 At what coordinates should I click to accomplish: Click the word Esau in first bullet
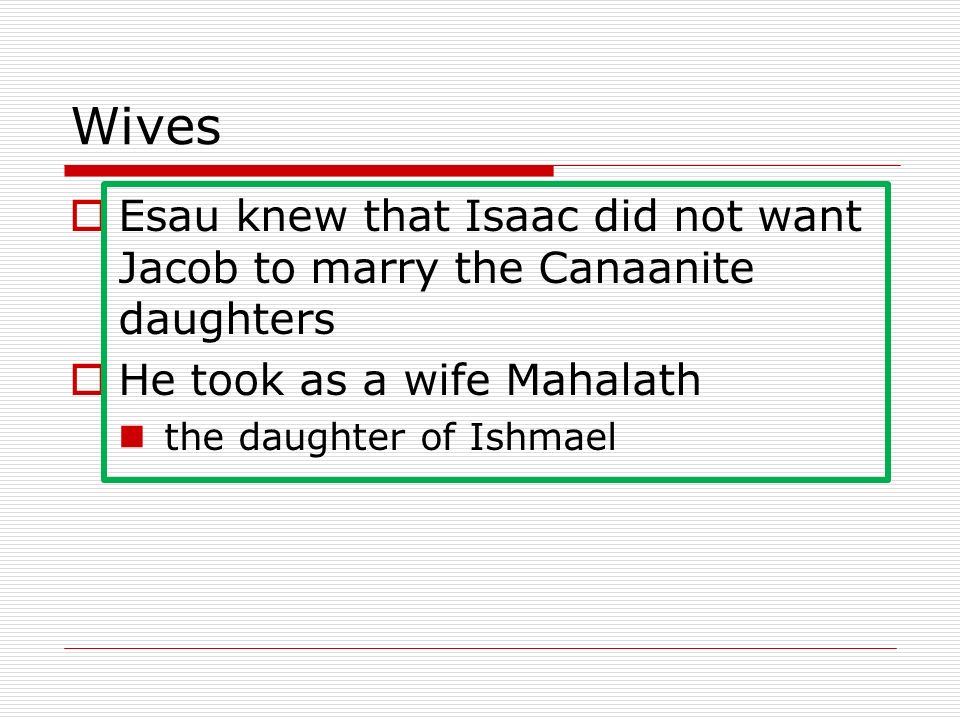coord(169,216)
